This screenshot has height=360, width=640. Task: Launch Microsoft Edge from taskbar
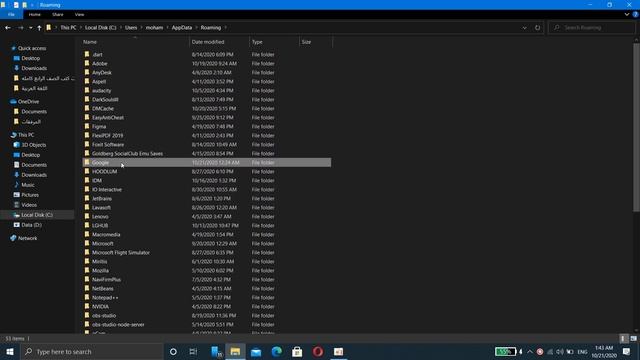276,351
